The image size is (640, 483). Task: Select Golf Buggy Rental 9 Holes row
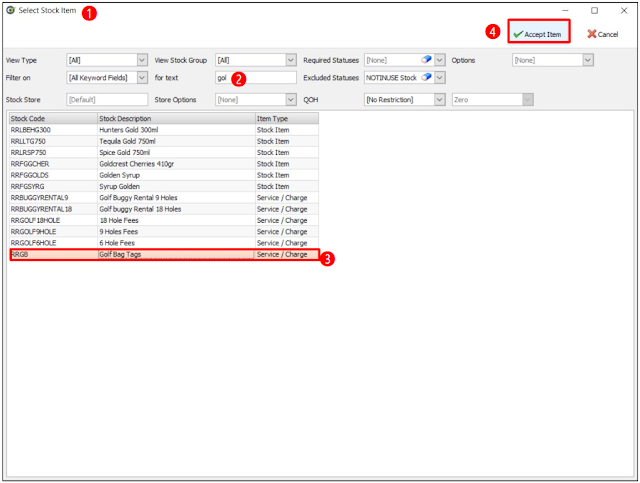(x=164, y=198)
